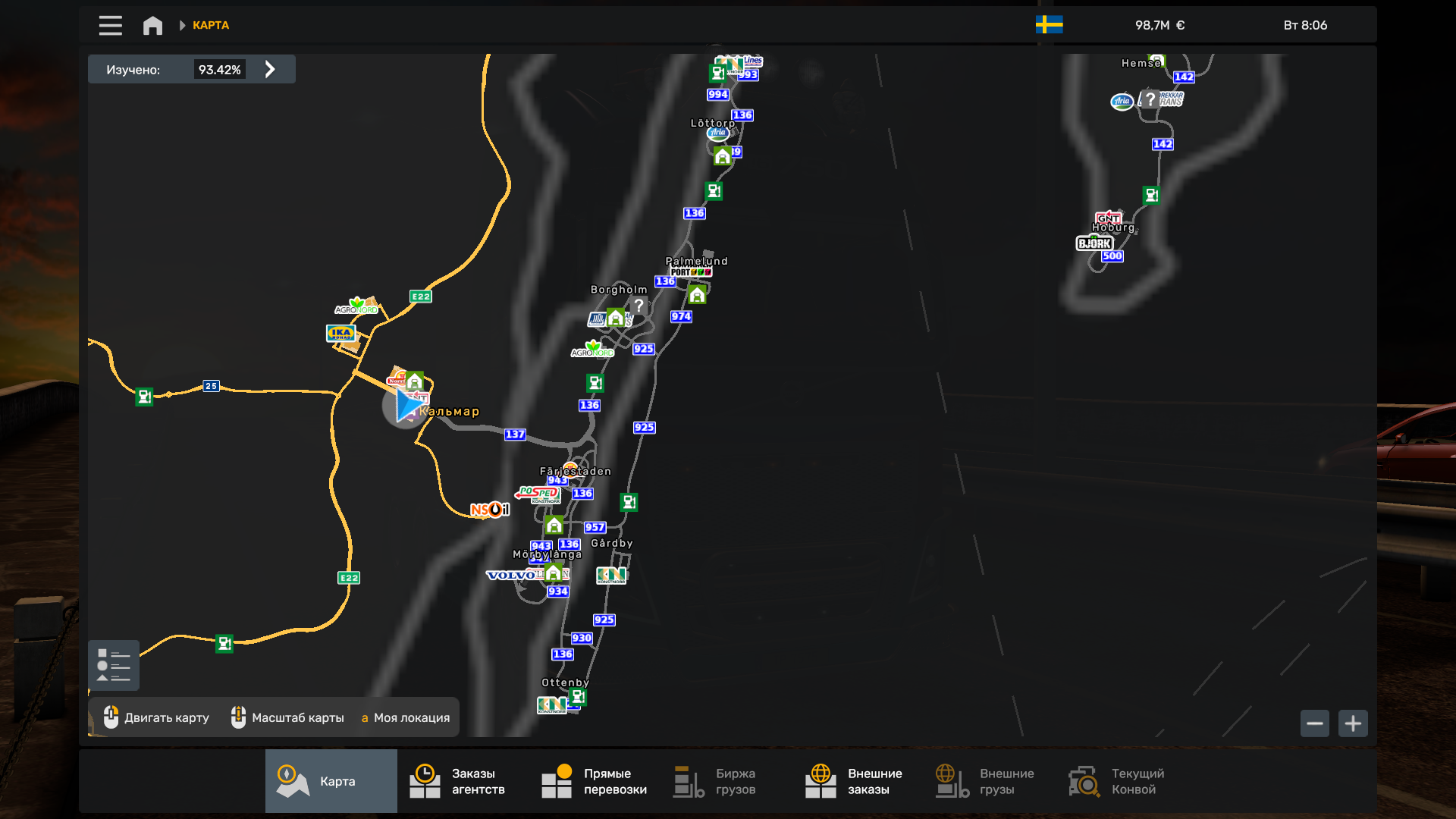This screenshot has width=1456, height=819.
Task: Zoom out the map with minus button
Action: coord(1314,723)
